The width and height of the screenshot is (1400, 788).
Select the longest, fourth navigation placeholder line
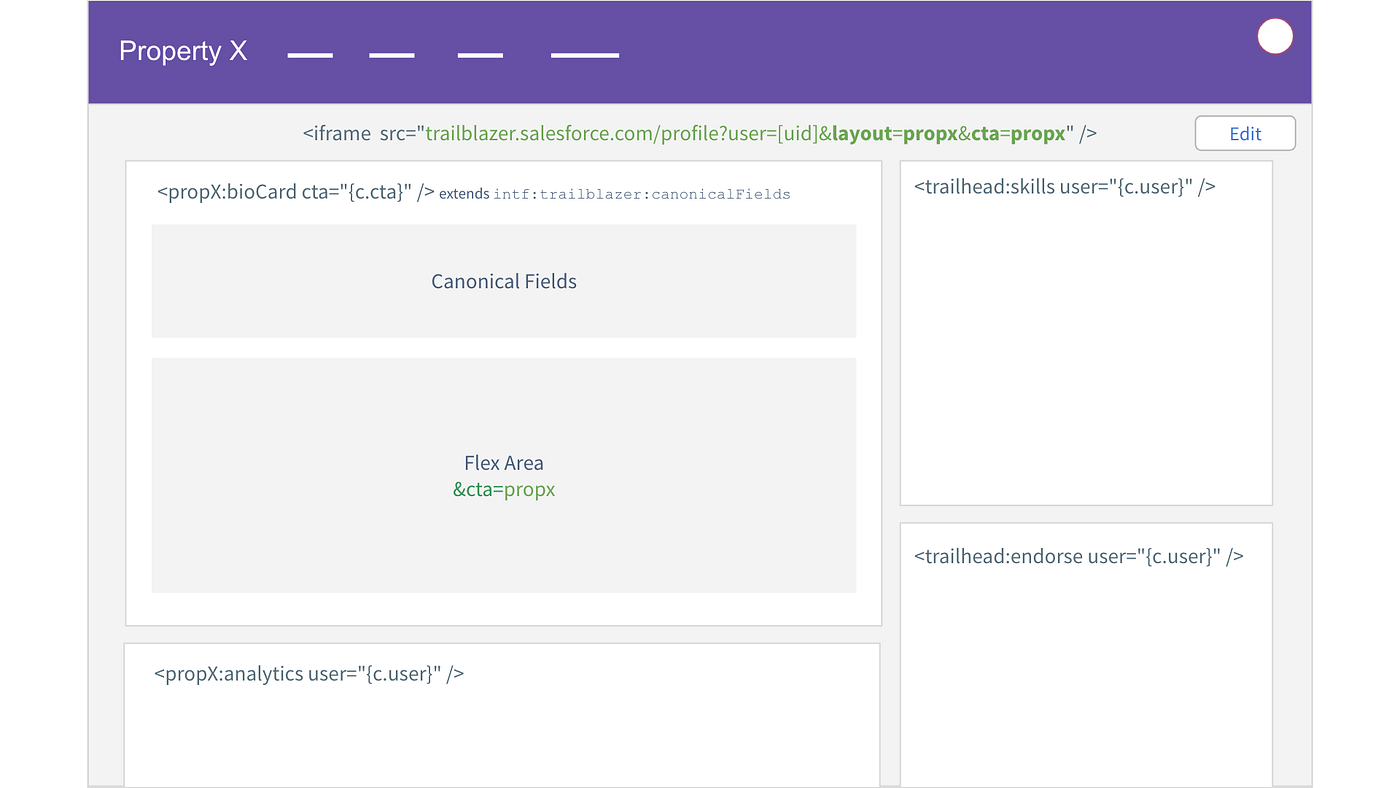(585, 55)
